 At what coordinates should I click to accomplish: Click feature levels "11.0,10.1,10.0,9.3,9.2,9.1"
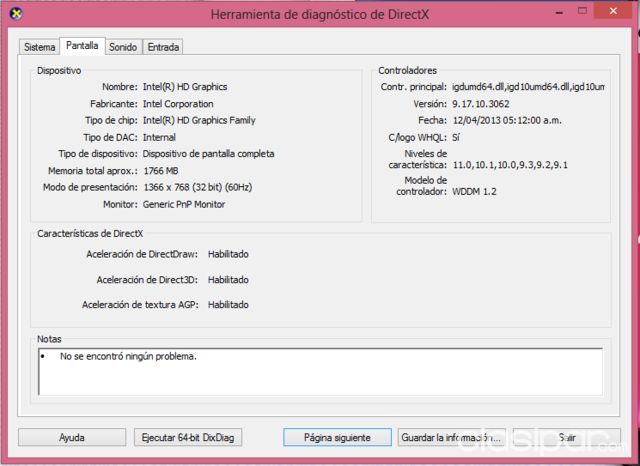click(x=510, y=165)
